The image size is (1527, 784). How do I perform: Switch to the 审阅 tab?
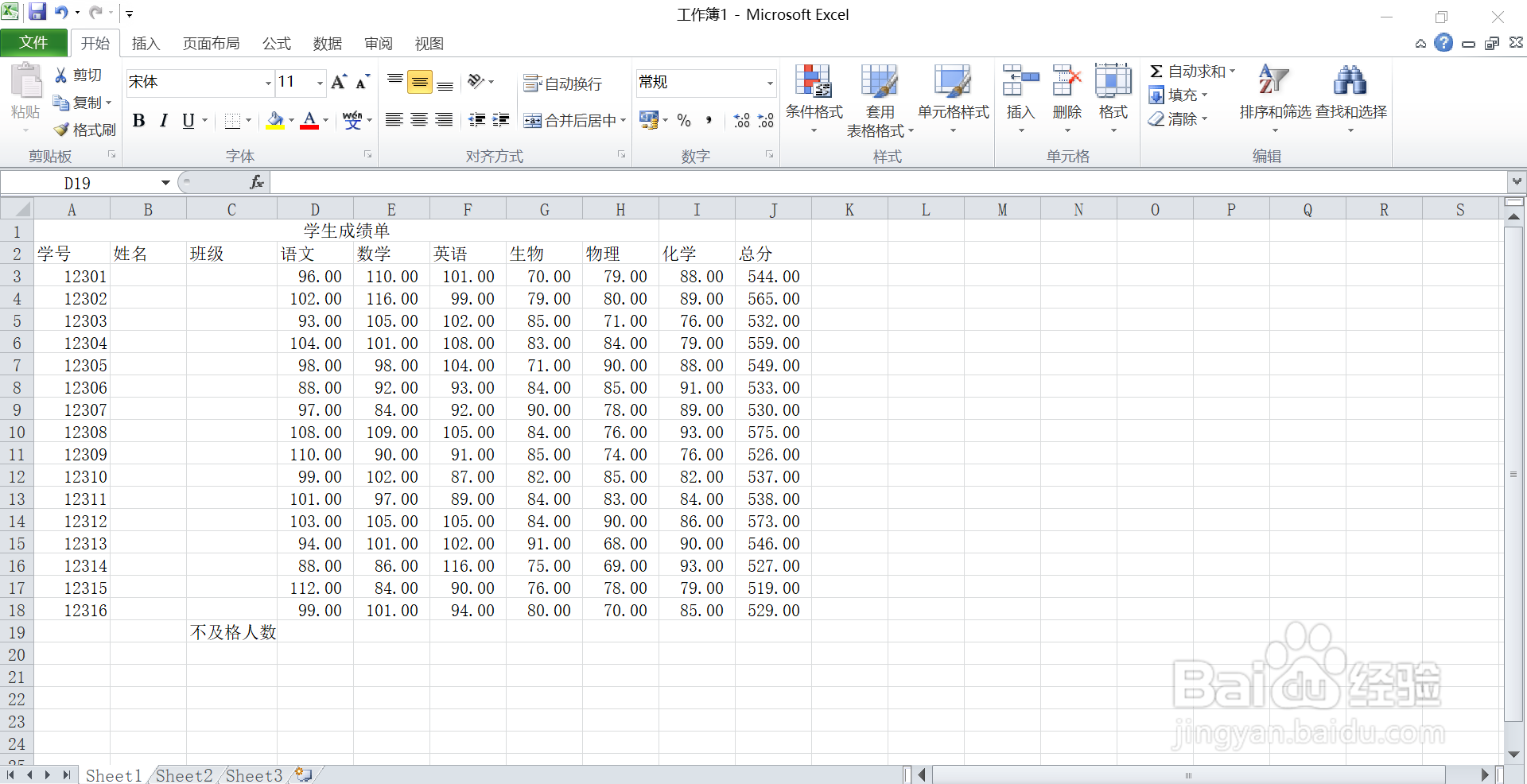(379, 44)
